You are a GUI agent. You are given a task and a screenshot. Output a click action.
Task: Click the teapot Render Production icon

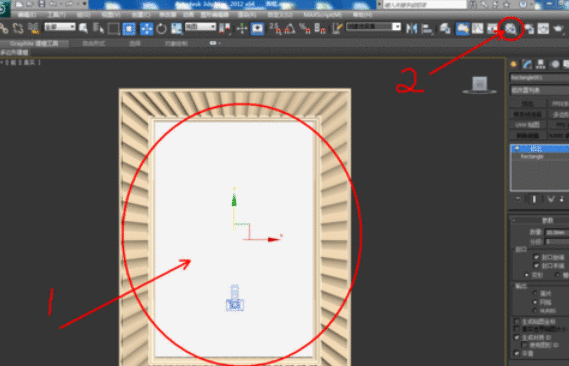(x=559, y=28)
